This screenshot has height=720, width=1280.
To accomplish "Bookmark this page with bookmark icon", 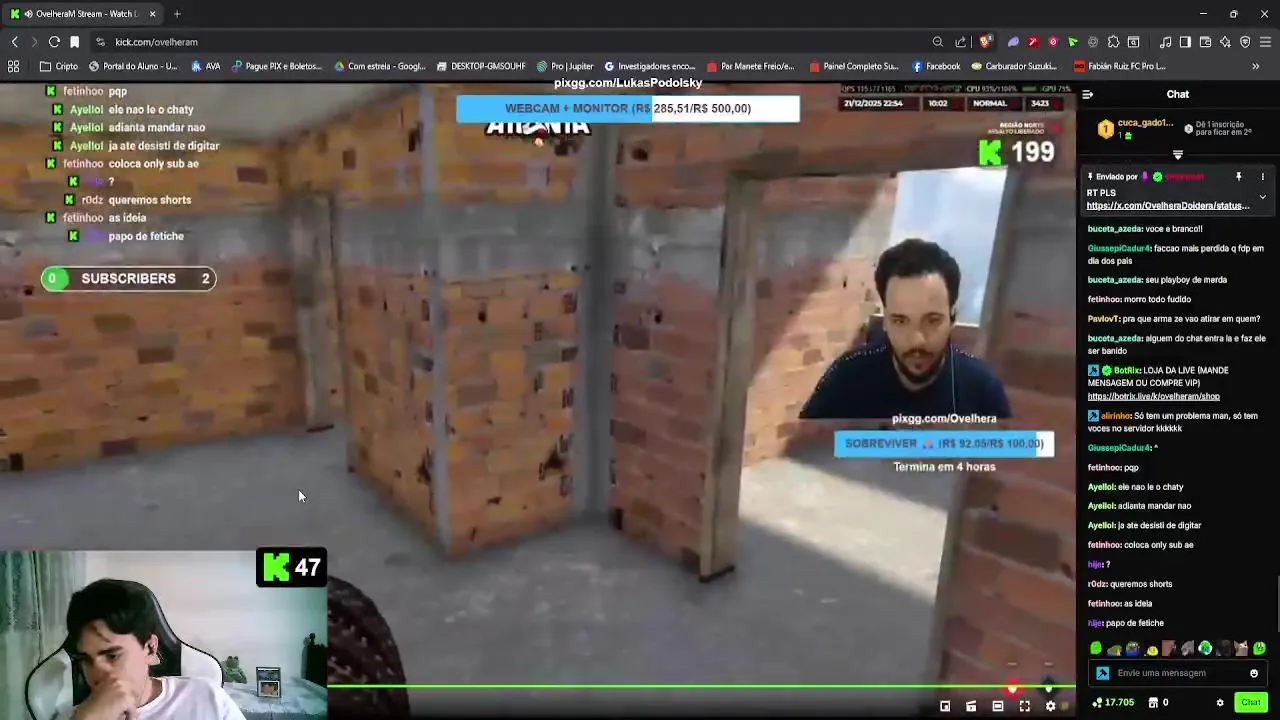I will pos(74,42).
